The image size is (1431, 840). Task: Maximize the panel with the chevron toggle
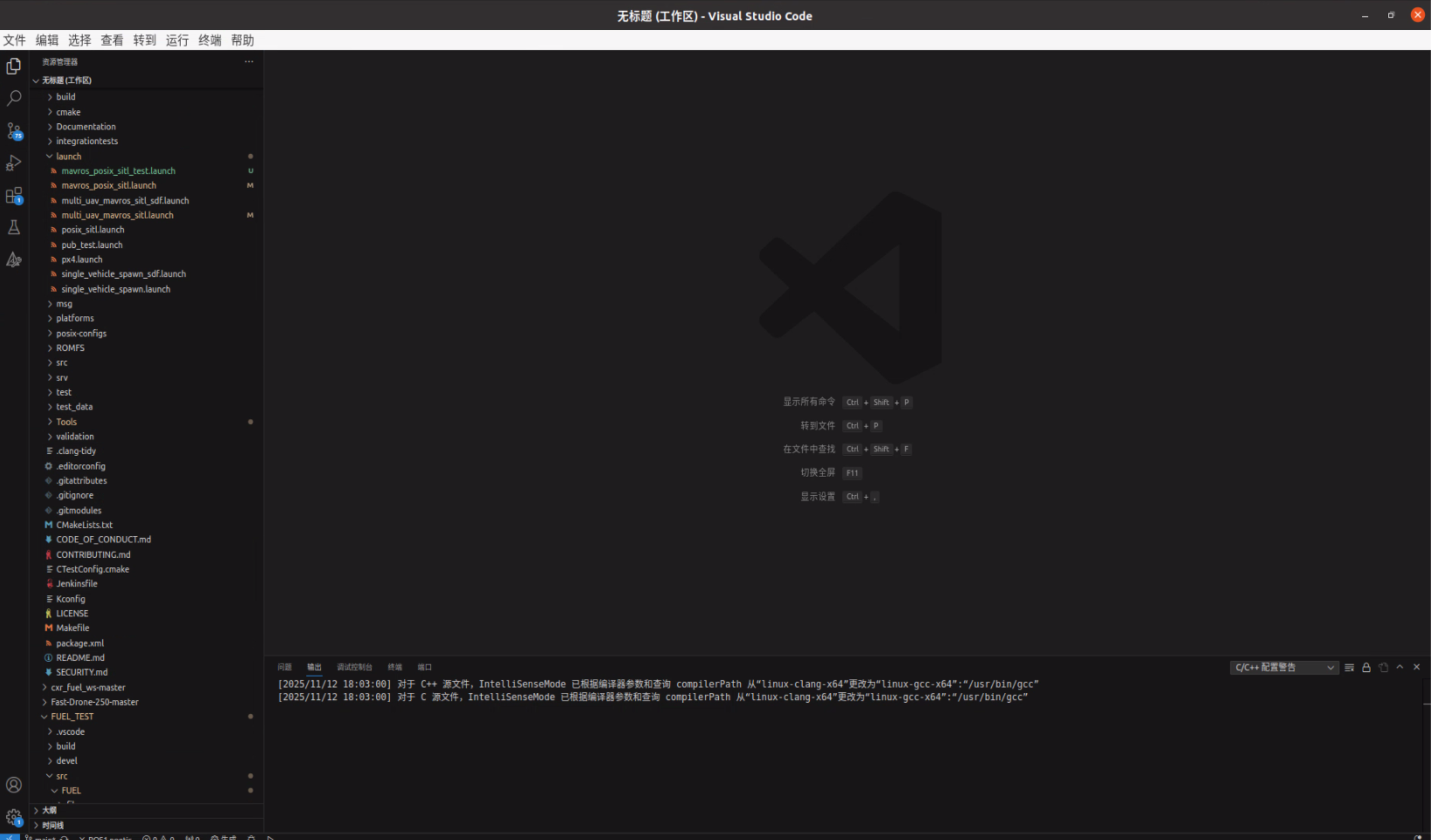[x=1400, y=667]
